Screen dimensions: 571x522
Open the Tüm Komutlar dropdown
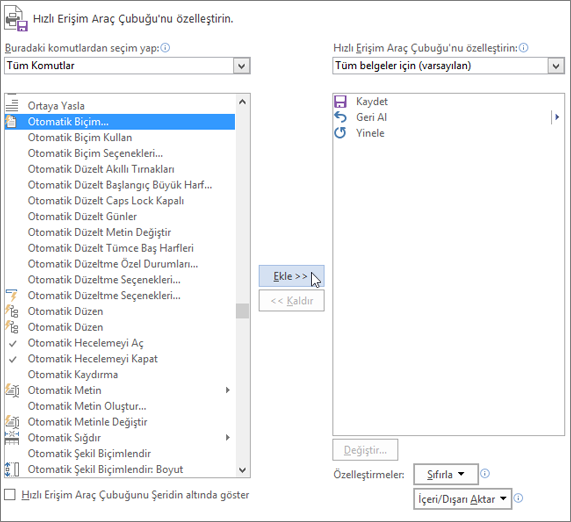click(241, 66)
